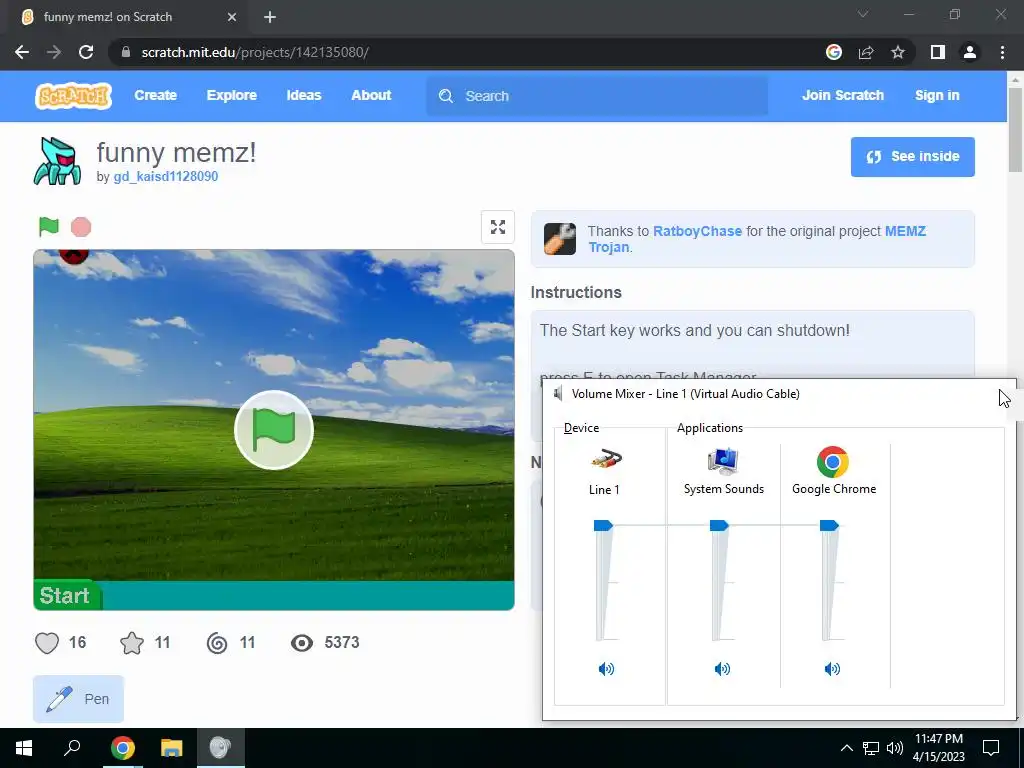Screen dimensions: 1024x768
Task: Share this page from address bar
Action: pos(866,52)
